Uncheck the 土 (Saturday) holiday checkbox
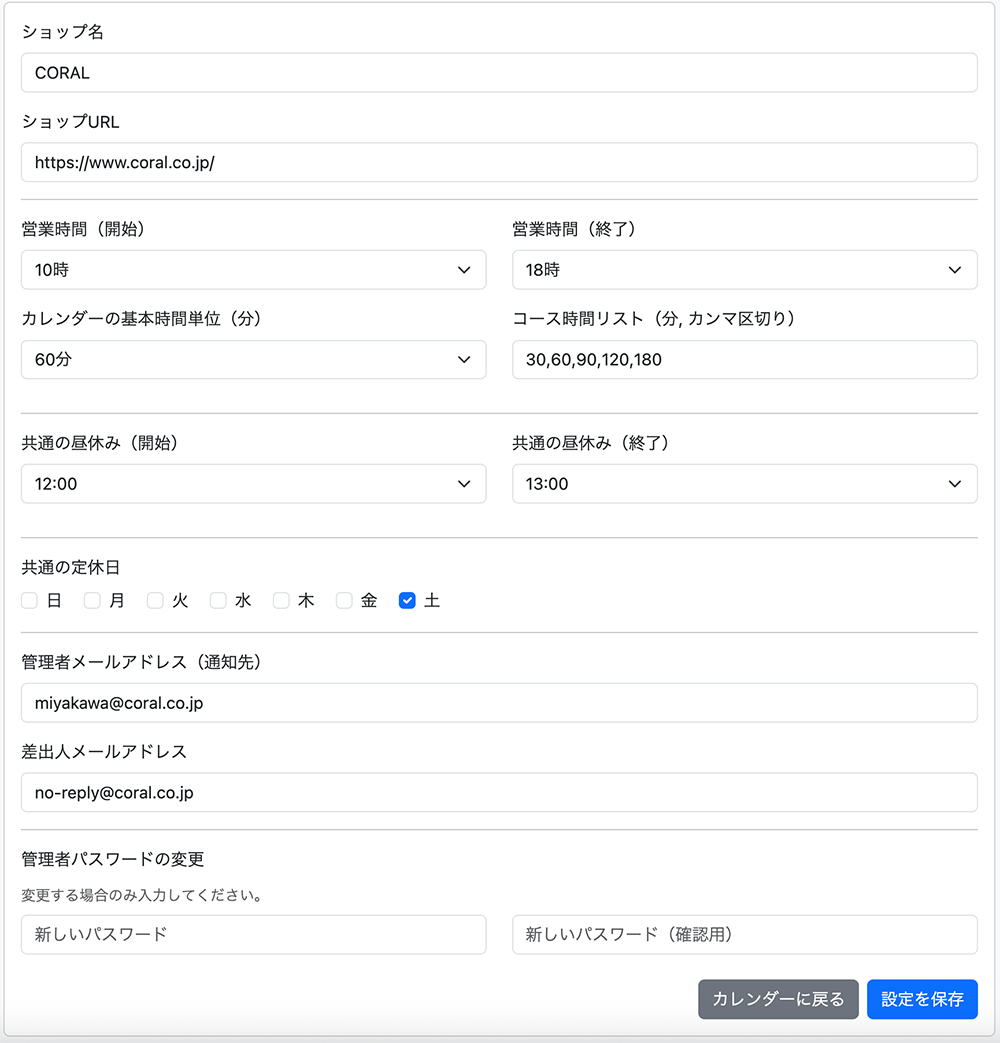Image resolution: width=1000 pixels, height=1043 pixels. [x=407, y=601]
